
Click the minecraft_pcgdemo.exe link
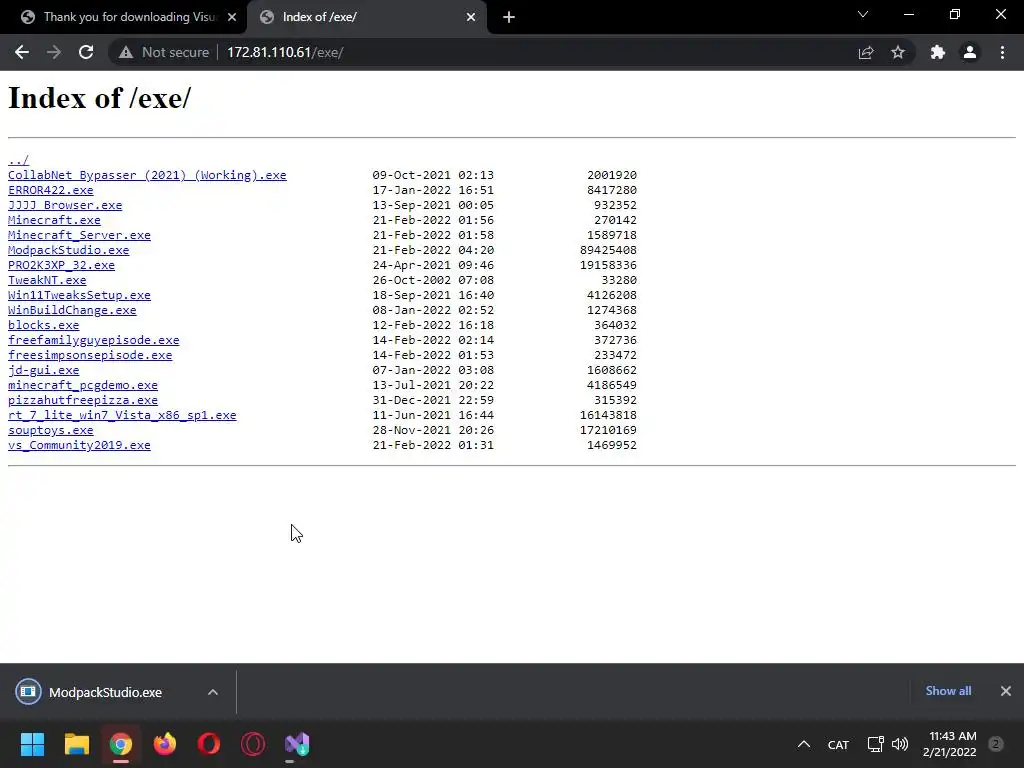pos(83,385)
